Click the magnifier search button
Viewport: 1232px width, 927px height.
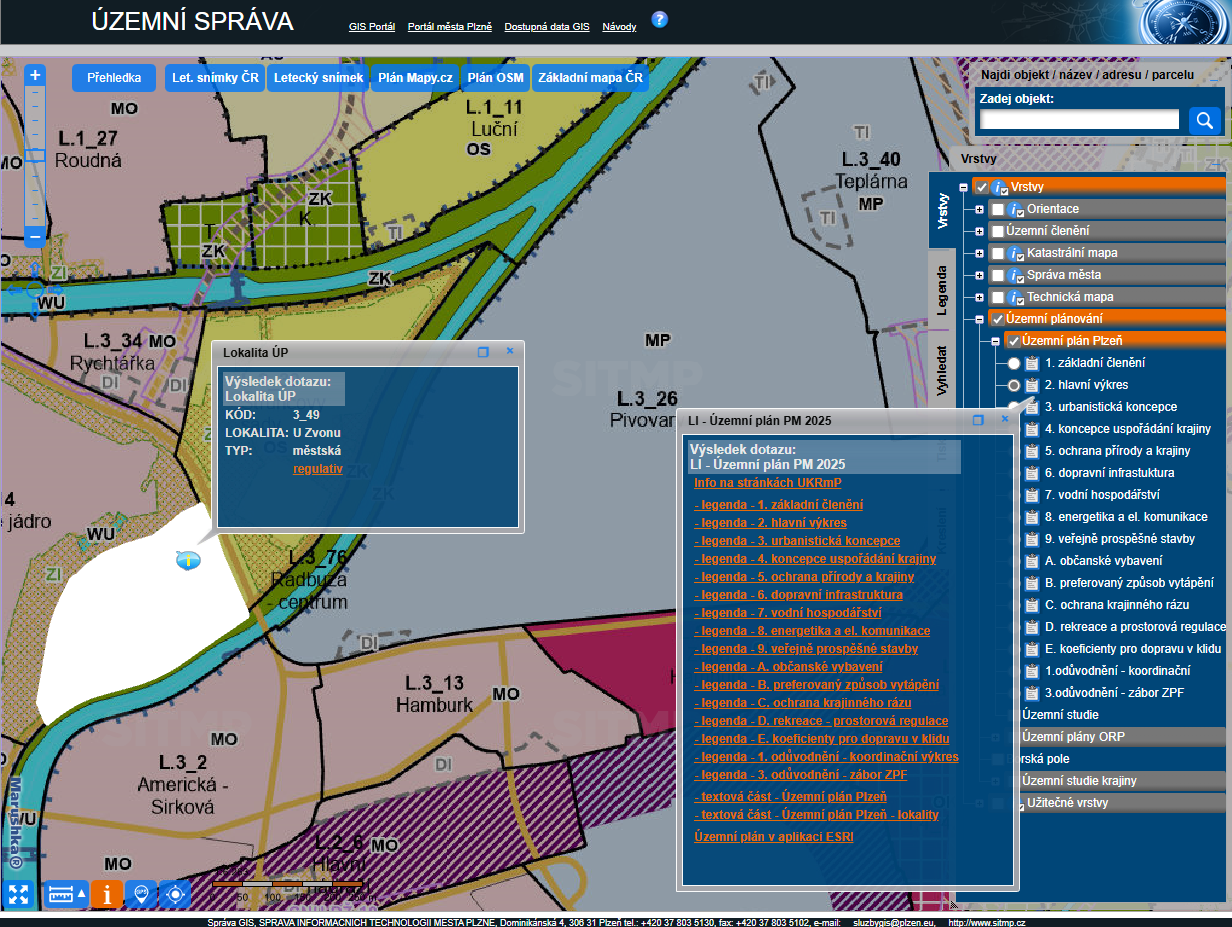(1205, 121)
